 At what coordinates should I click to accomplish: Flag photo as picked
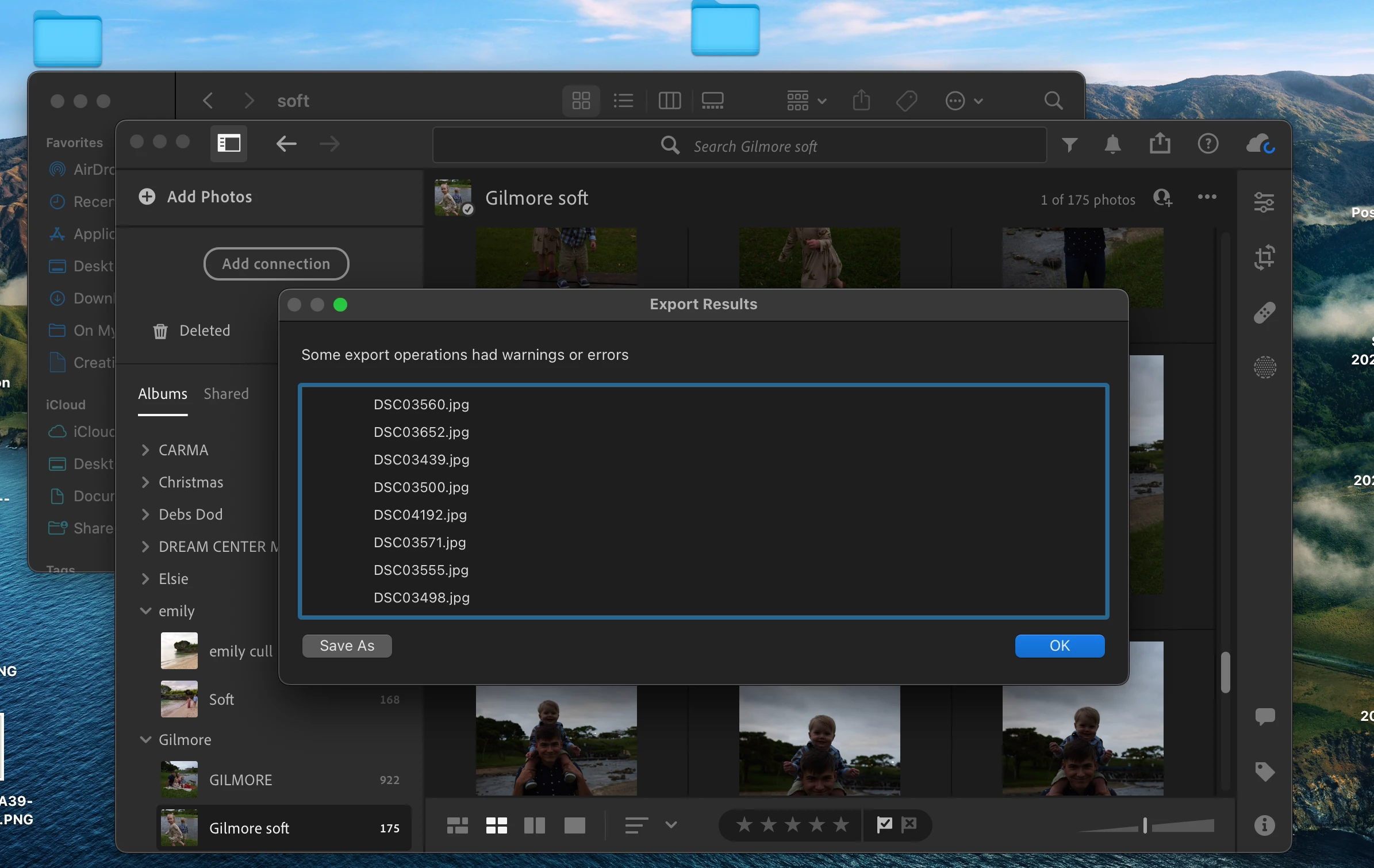coord(884,825)
